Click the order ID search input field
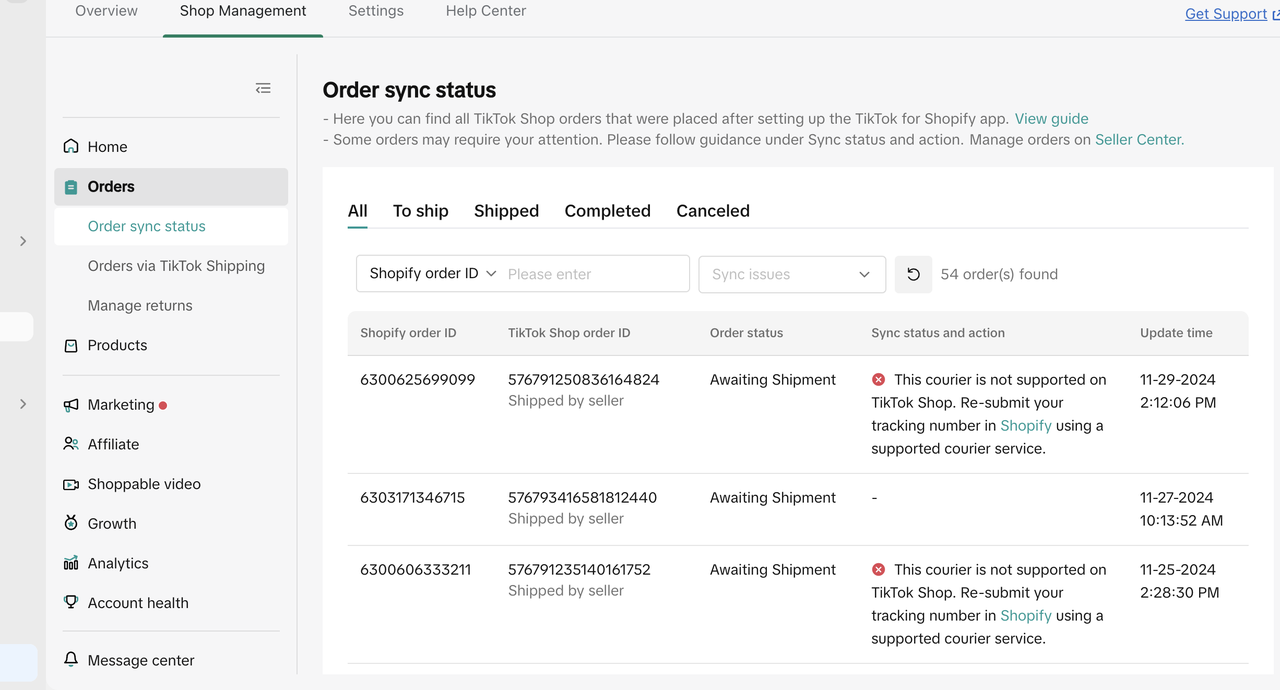The height and width of the screenshot is (690, 1280). (x=594, y=274)
